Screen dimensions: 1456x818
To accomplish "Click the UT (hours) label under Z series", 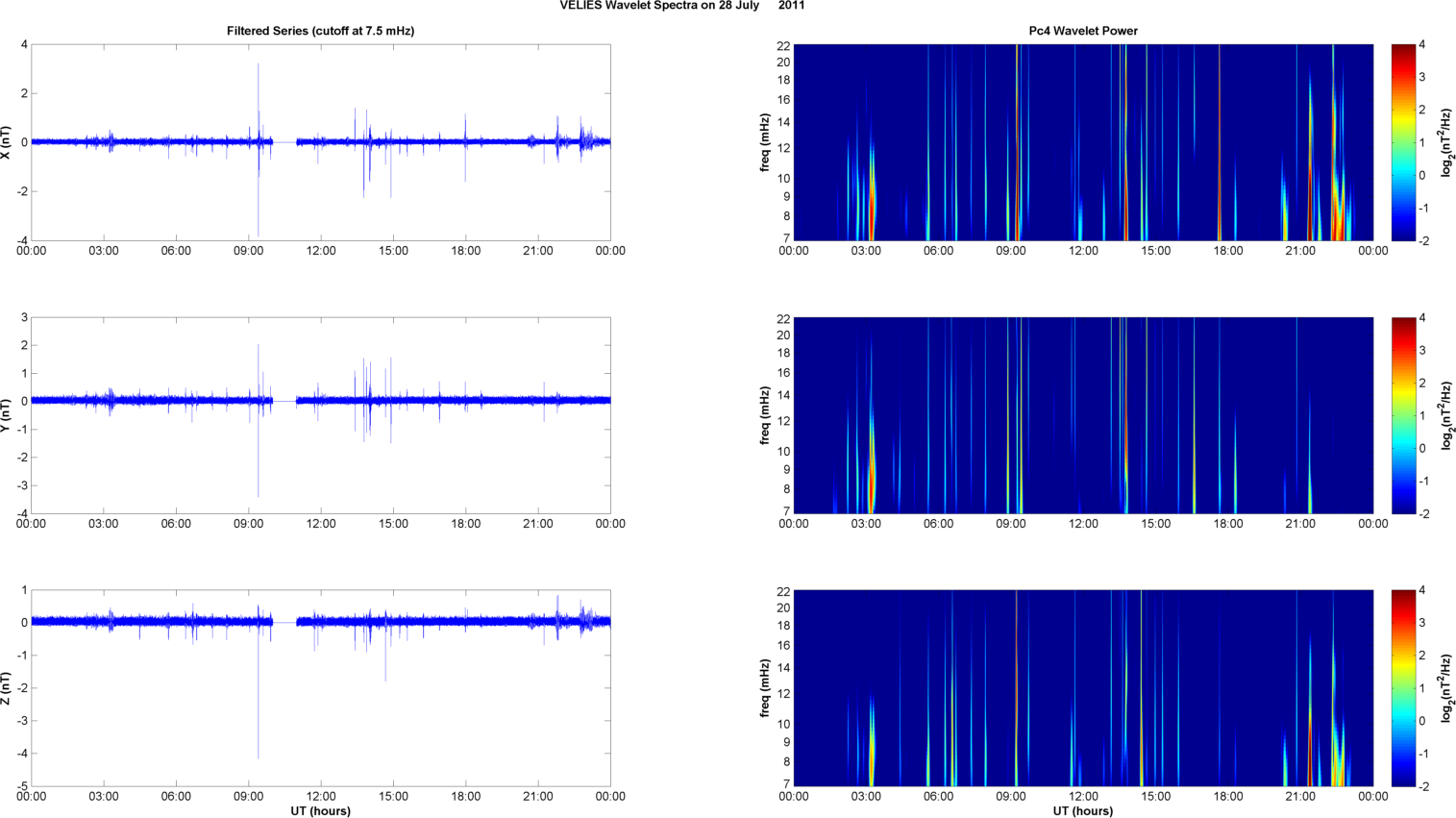I will click(x=320, y=811).
